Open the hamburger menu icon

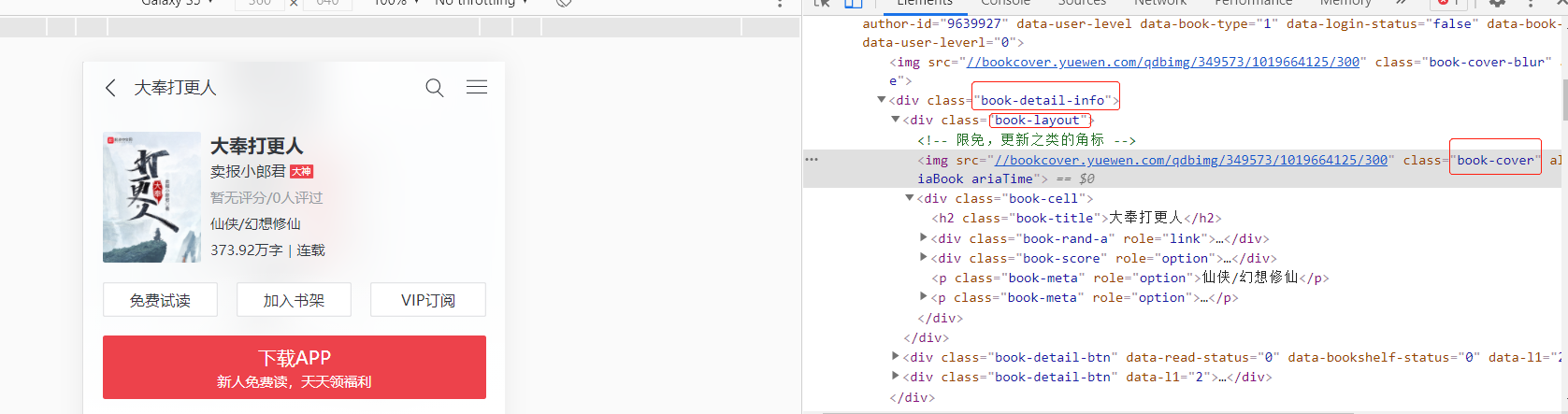(x=477, y=87)
